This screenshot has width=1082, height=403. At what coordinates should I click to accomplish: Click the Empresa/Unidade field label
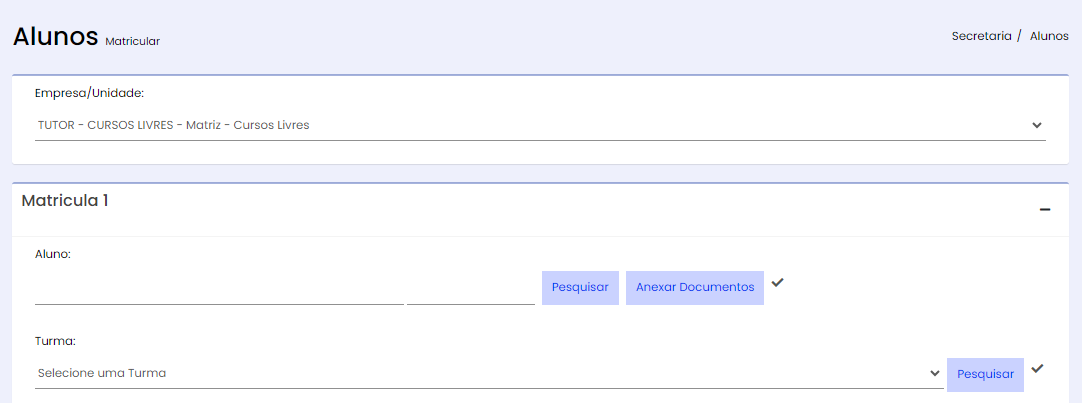pos(89,92)
